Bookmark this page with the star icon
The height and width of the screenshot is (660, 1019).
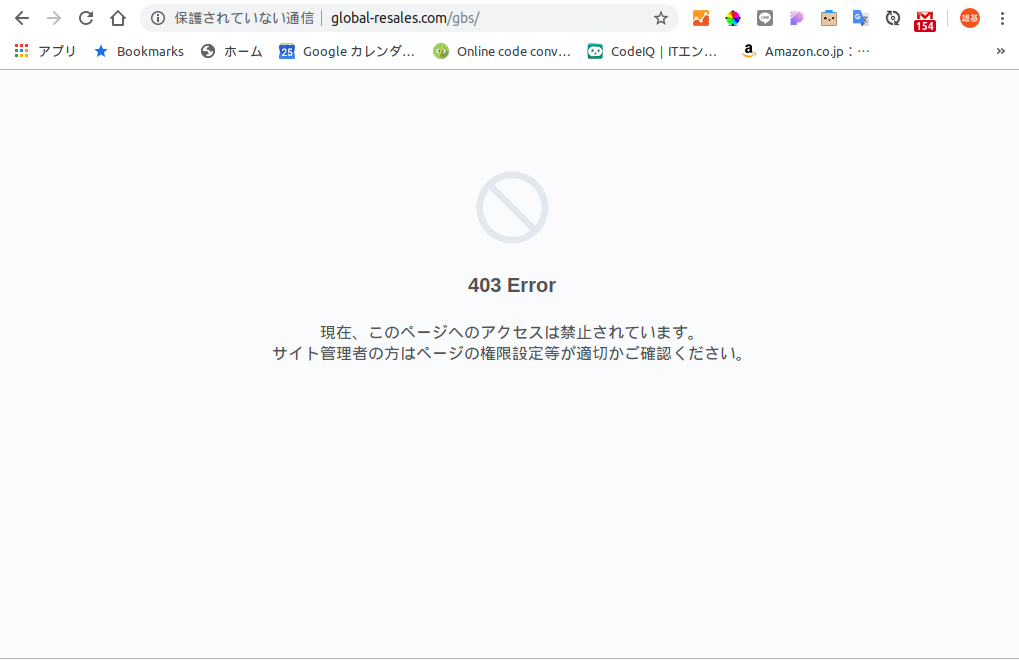tap(661, 18)
